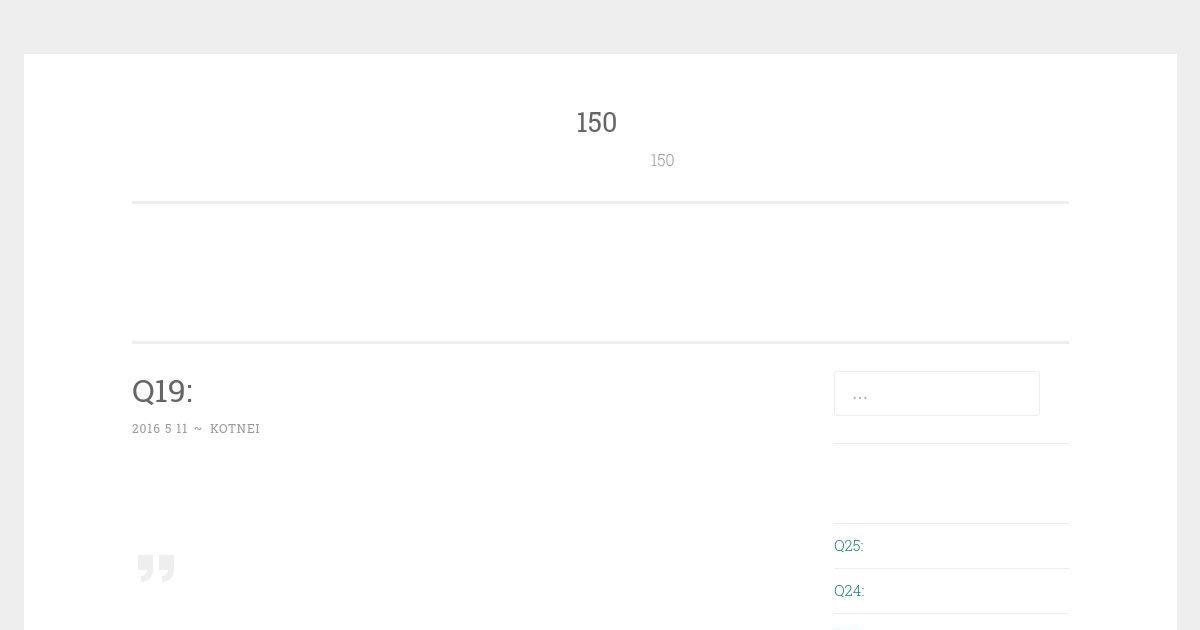This screenshot has width=1200, height=630.
Task: Open author KOTNEI's posts
Action: [x=235, y=428]
